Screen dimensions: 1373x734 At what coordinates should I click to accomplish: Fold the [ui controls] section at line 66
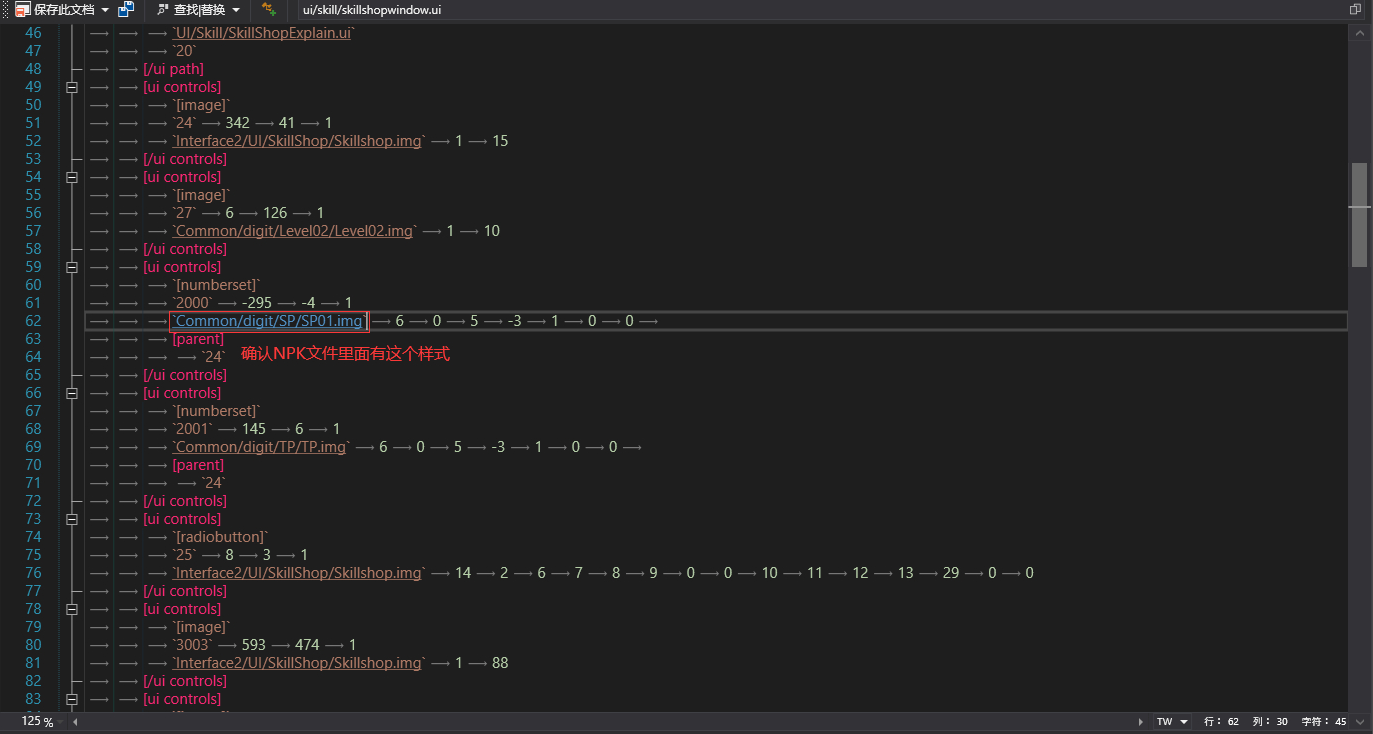71,393
